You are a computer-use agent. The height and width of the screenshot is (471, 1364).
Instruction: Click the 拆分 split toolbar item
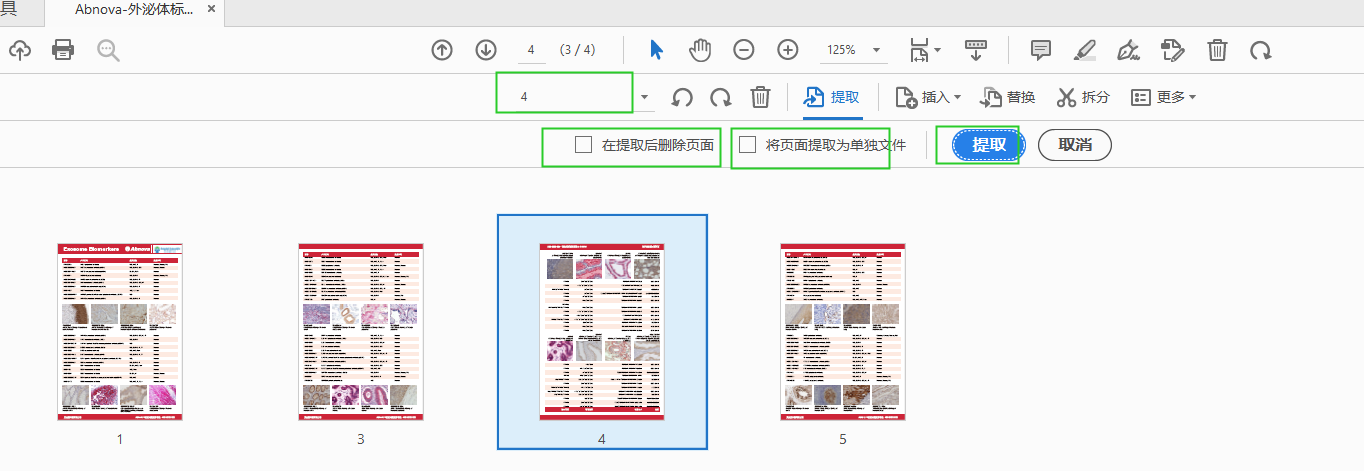(1082, 97)
